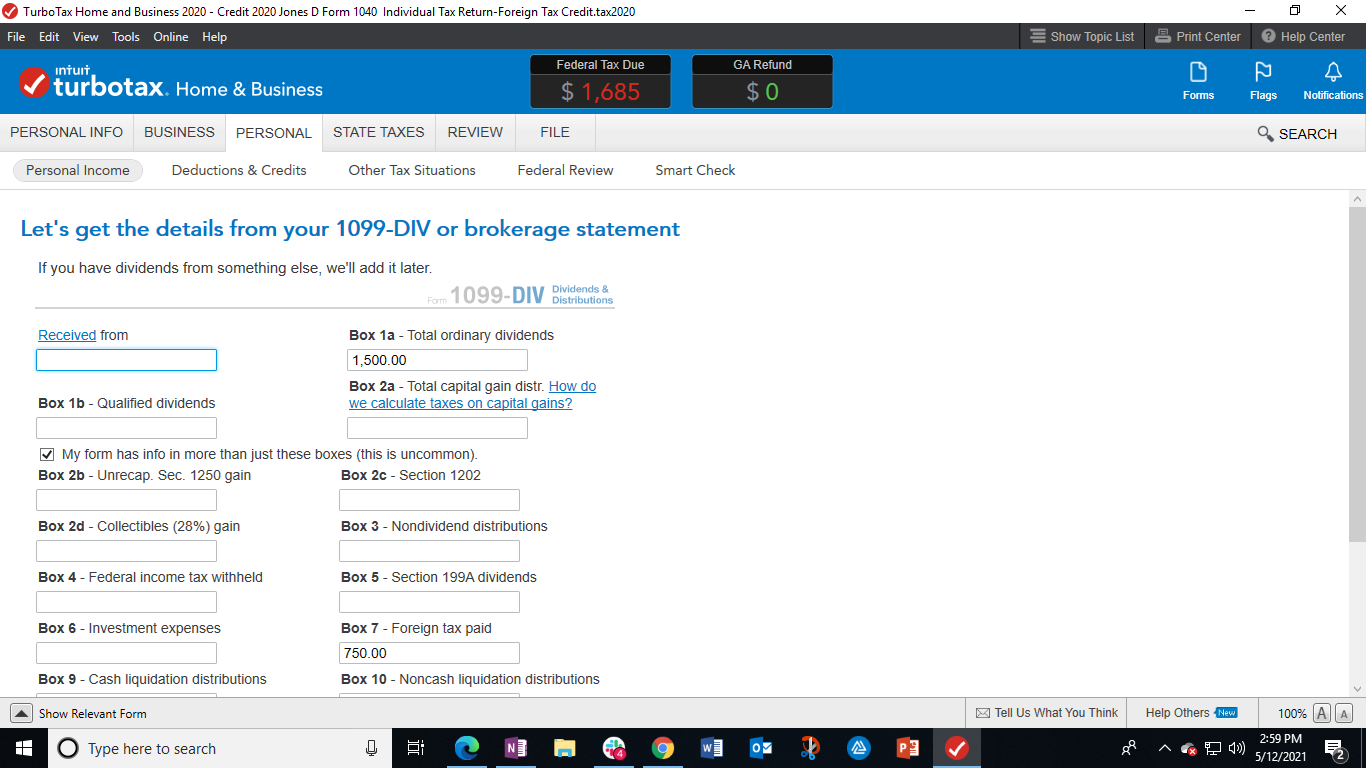Click Box 3 Nondividend distributions field
Image resolution: width=1366 pixels, height=768 pixels.
coord(429,551)
